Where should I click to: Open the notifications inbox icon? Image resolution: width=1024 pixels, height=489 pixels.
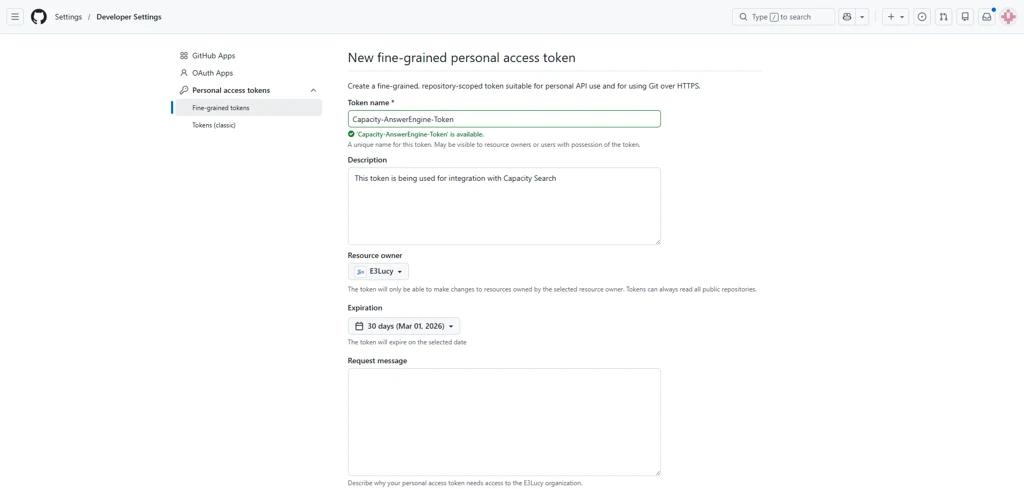coord(986,17)
